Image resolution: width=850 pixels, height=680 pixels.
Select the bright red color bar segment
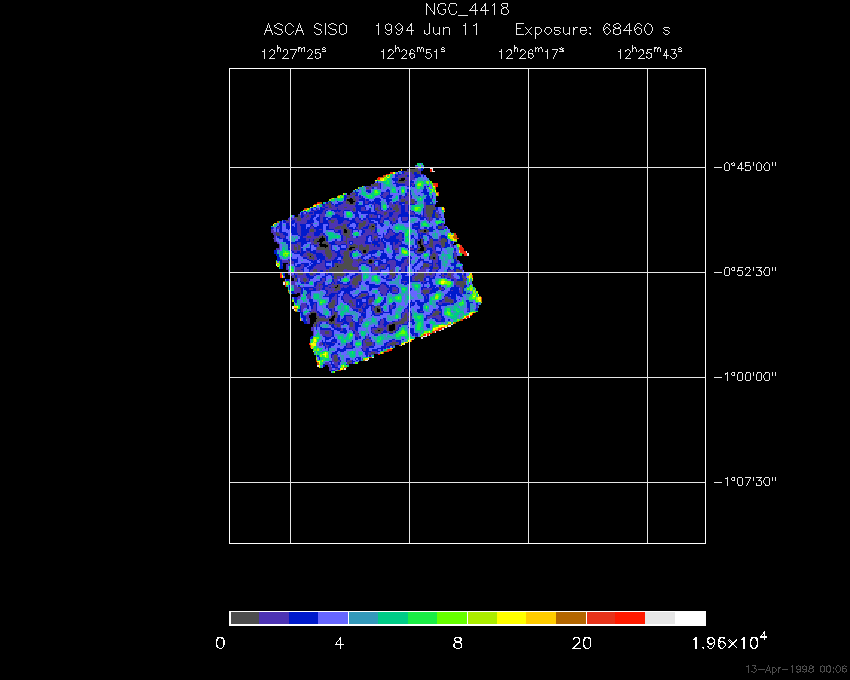tap(630, 618)
